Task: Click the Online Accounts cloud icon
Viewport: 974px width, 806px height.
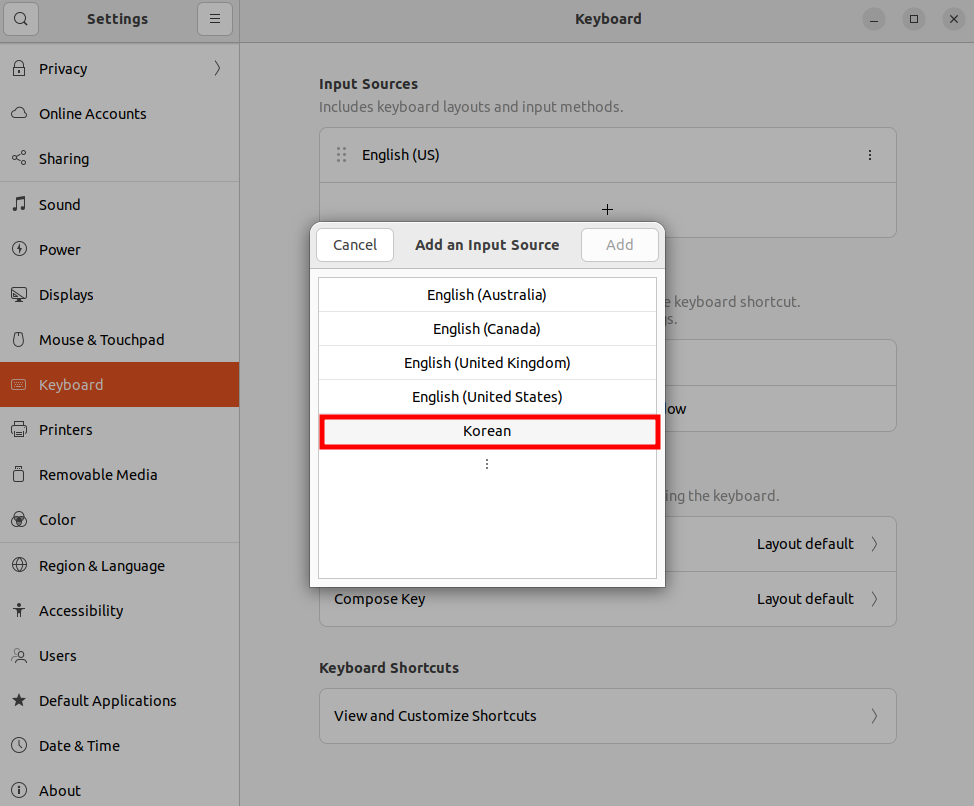Action: click(19, 114)
